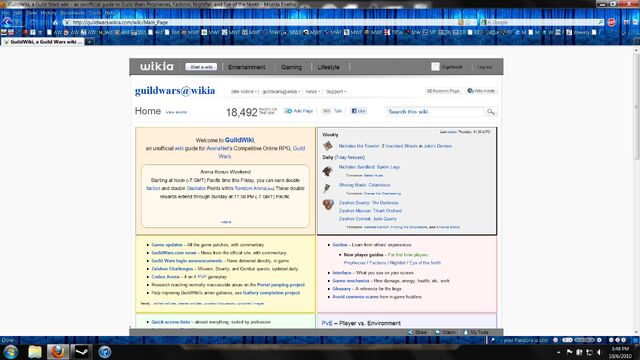640x360 pixels.
Task: Click the Watch icon in bottom bar
Action: click(x=438, y=332)
